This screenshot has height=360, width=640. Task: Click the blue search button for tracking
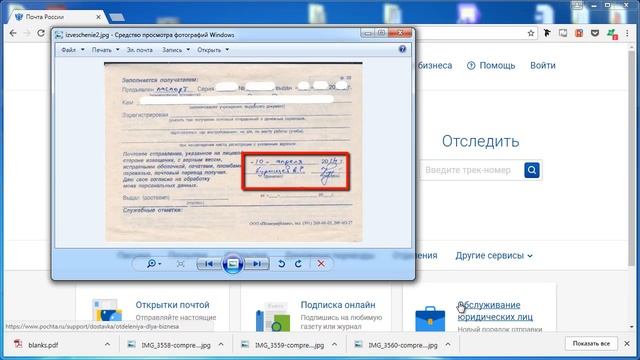532,170
